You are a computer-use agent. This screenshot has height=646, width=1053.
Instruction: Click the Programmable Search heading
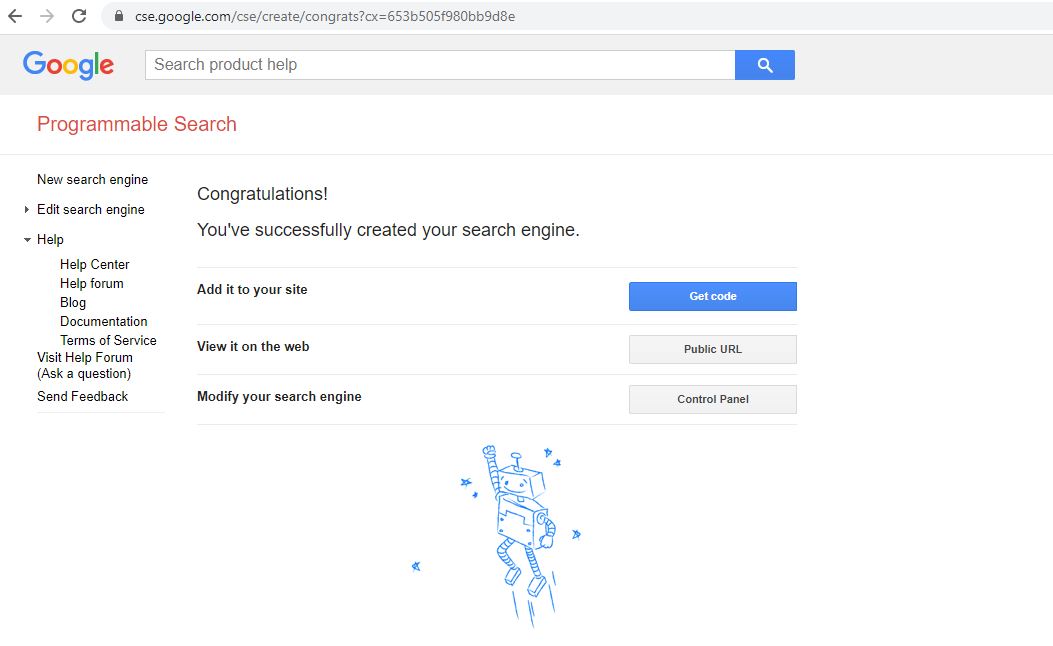pyautogui.click(x=136, y=123)
